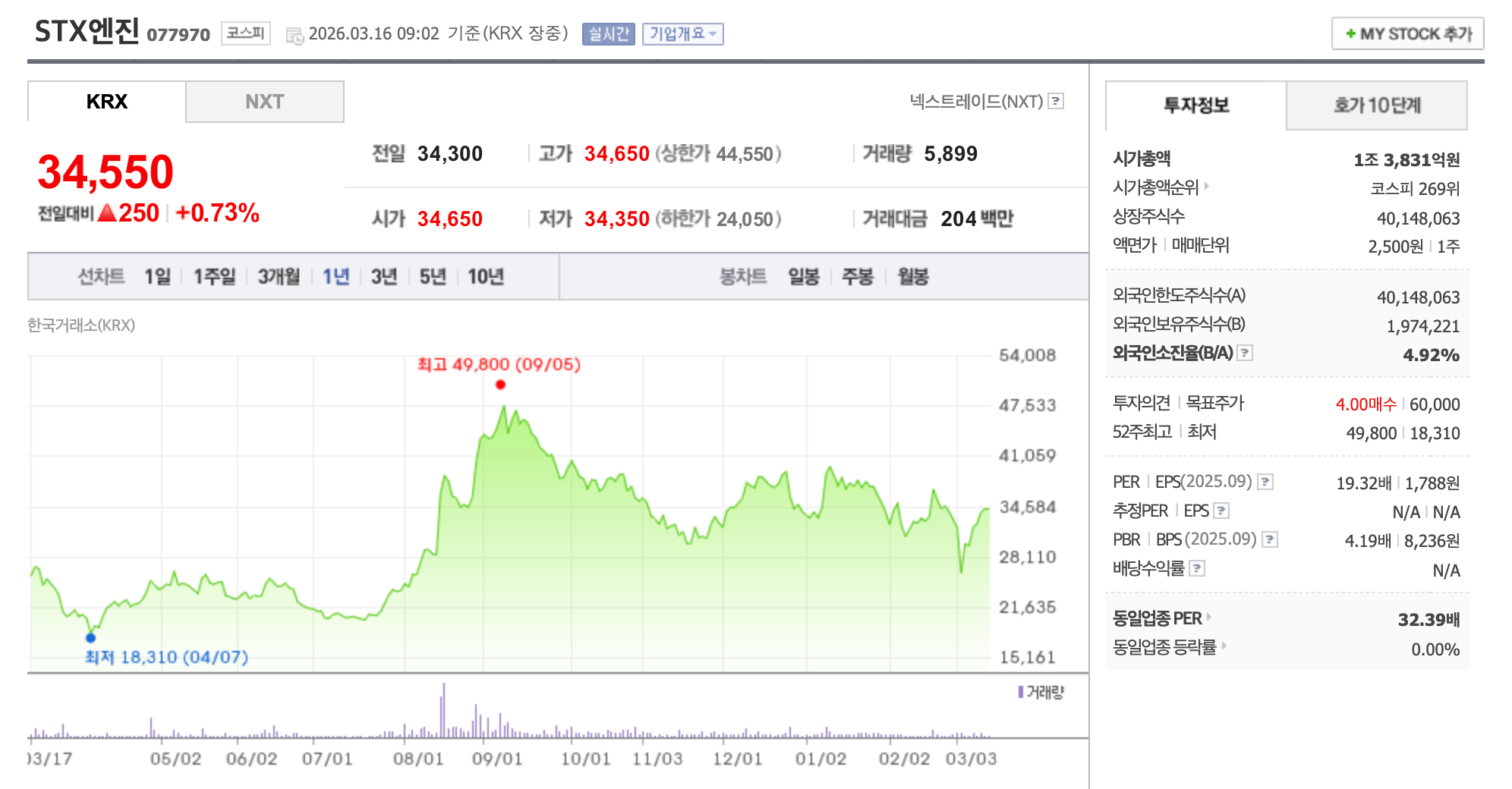The height and width of the screenshot is (789, 1512).
Task: Click the 한국거래소(KRX) chart label
Action: pyautogui.click(x=81, y=325)
